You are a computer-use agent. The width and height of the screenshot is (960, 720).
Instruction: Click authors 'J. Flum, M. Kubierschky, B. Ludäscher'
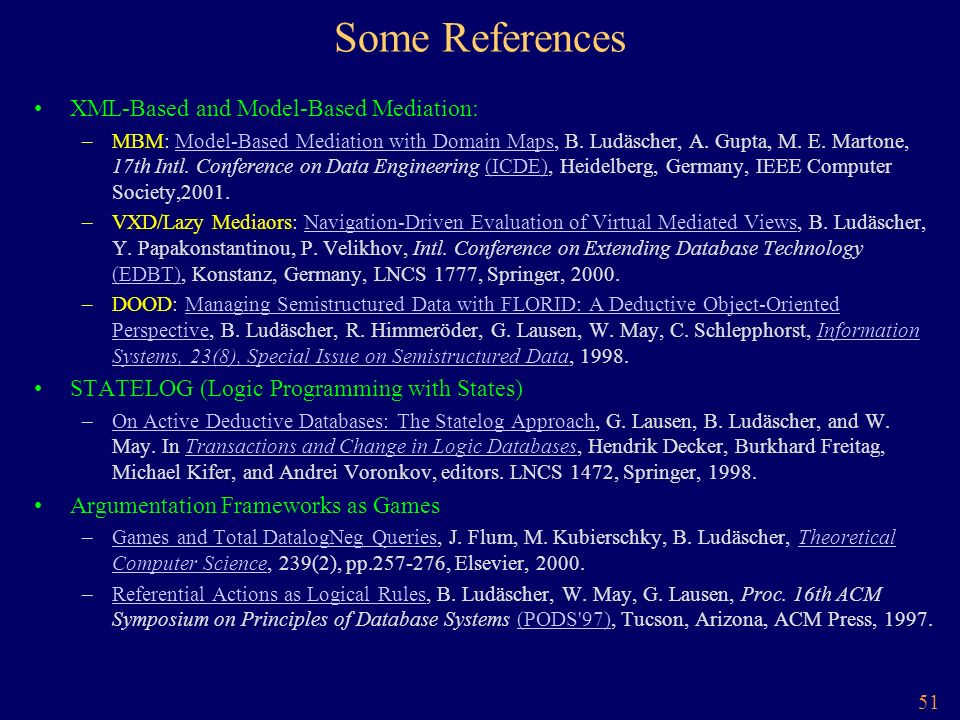pyautogui.click(x=617, y=538)
